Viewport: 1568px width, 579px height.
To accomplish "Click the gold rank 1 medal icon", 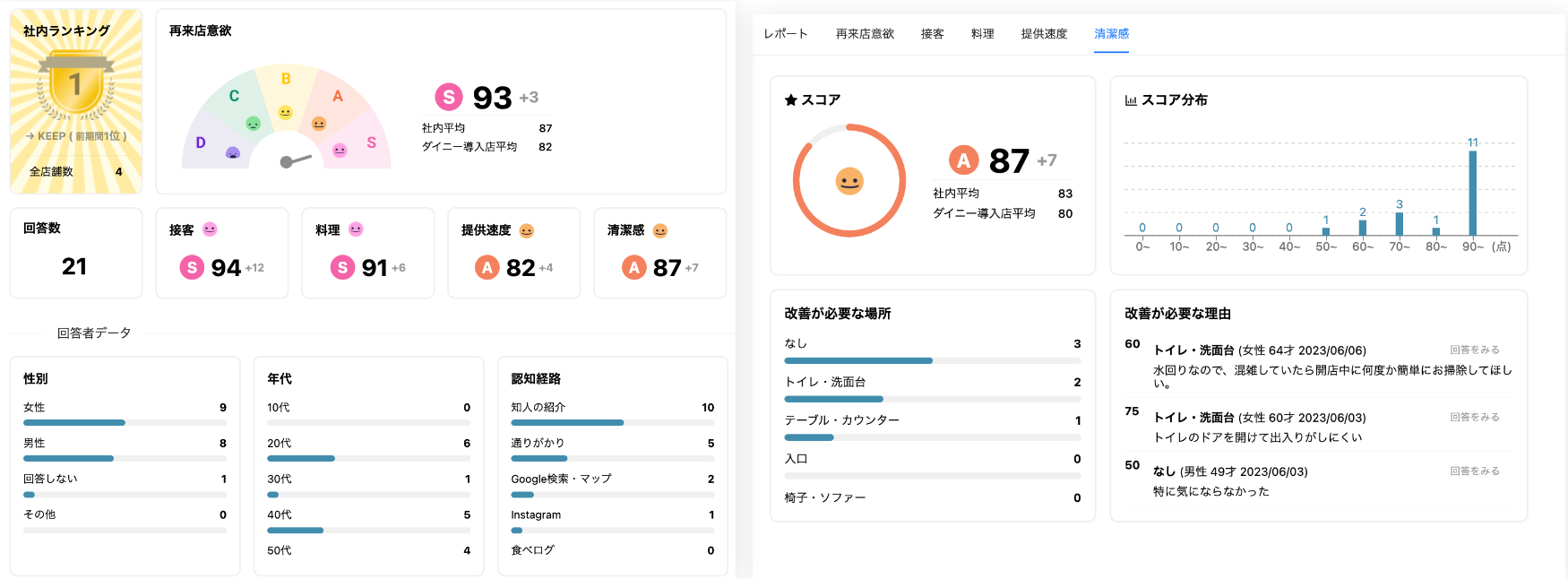I will pos(76,84).
